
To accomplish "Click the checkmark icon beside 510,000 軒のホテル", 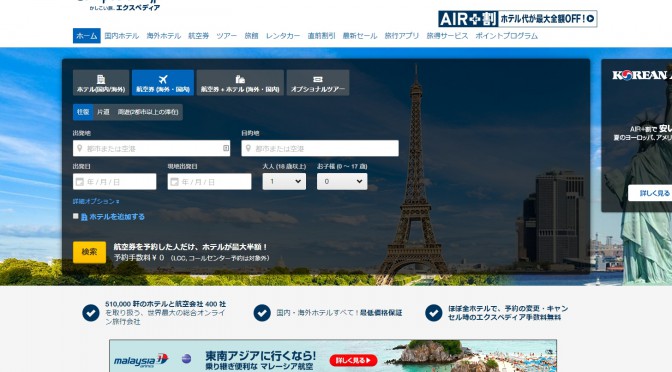I will (x=91, y=313).
